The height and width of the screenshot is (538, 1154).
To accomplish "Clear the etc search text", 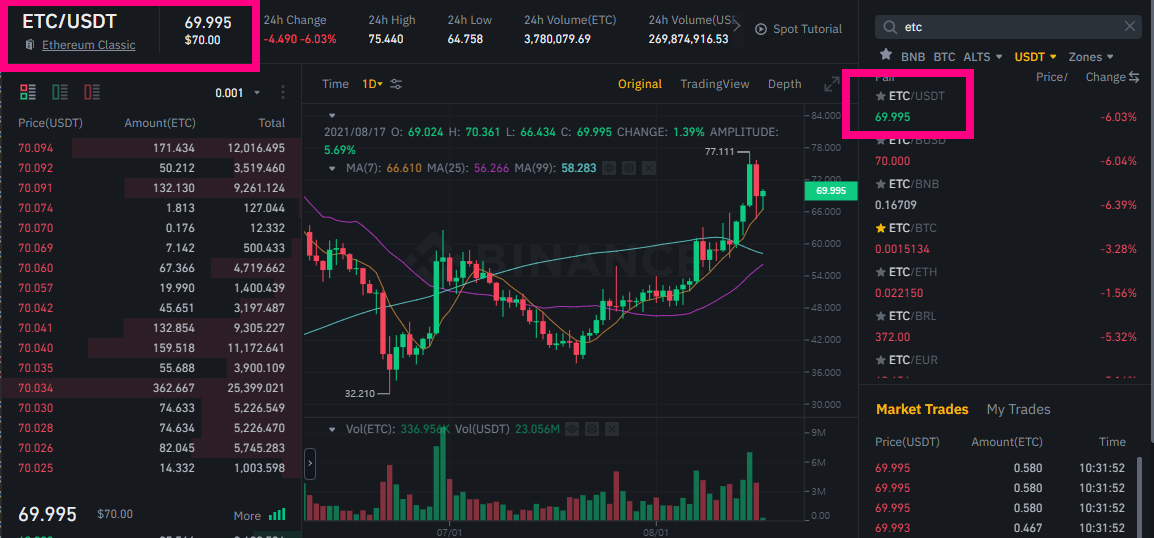I will pyautogui.click(x=1130, y=27).
